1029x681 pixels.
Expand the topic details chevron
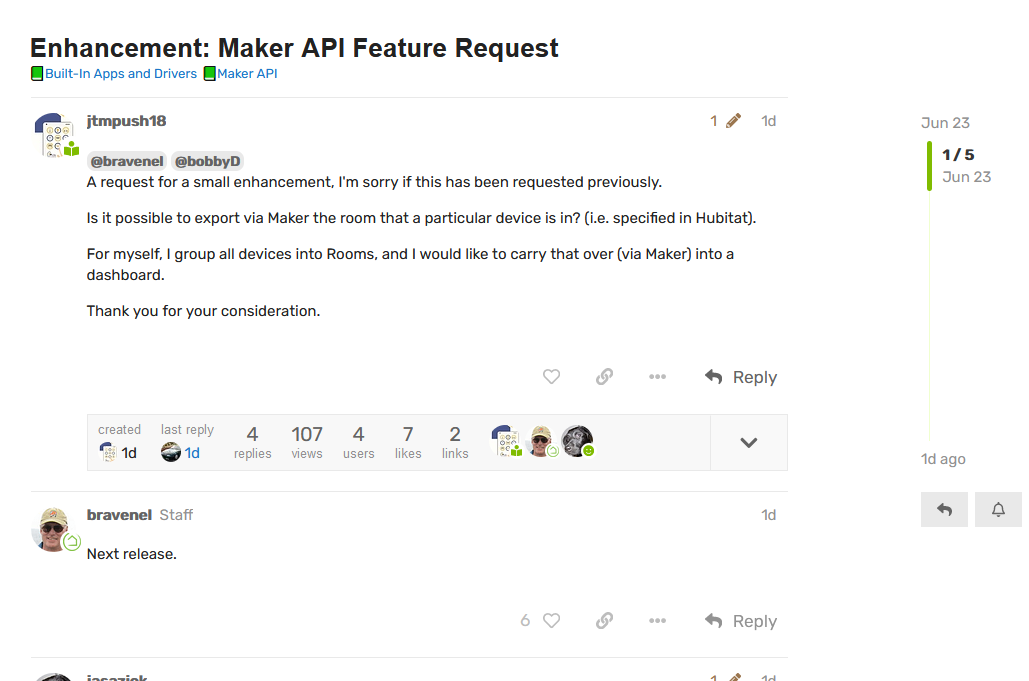pos(748,442)
